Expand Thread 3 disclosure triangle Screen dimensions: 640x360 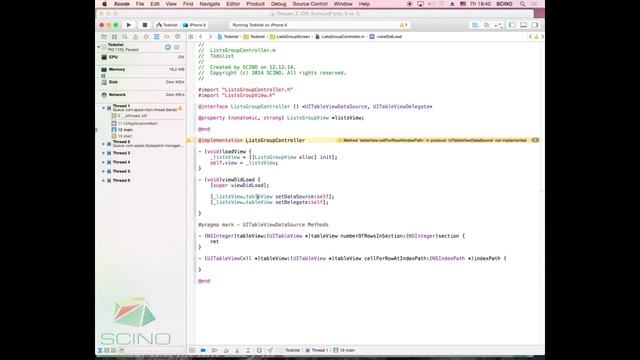[104, 153]
